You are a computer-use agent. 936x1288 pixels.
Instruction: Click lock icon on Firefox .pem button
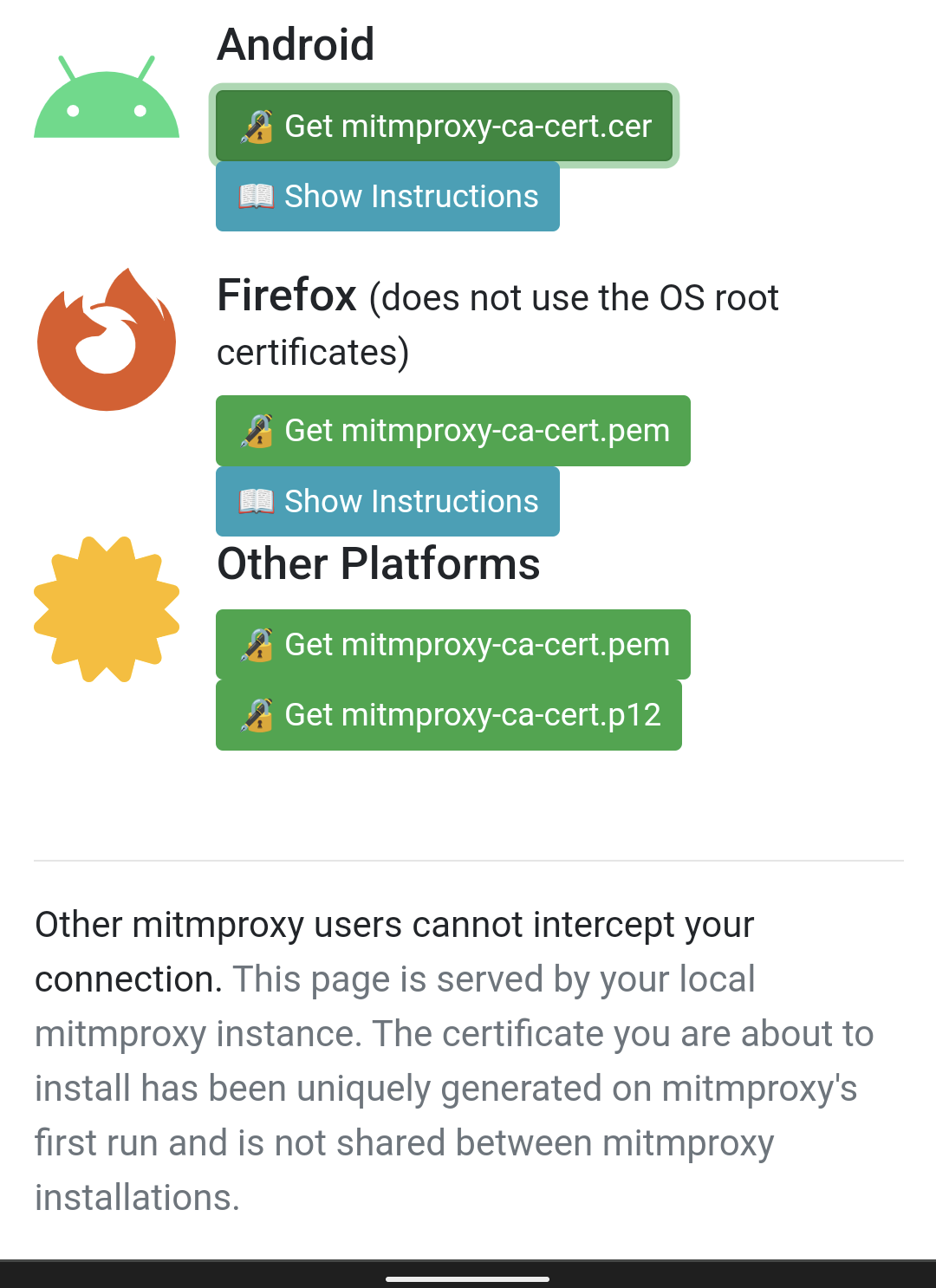point(257,431)
